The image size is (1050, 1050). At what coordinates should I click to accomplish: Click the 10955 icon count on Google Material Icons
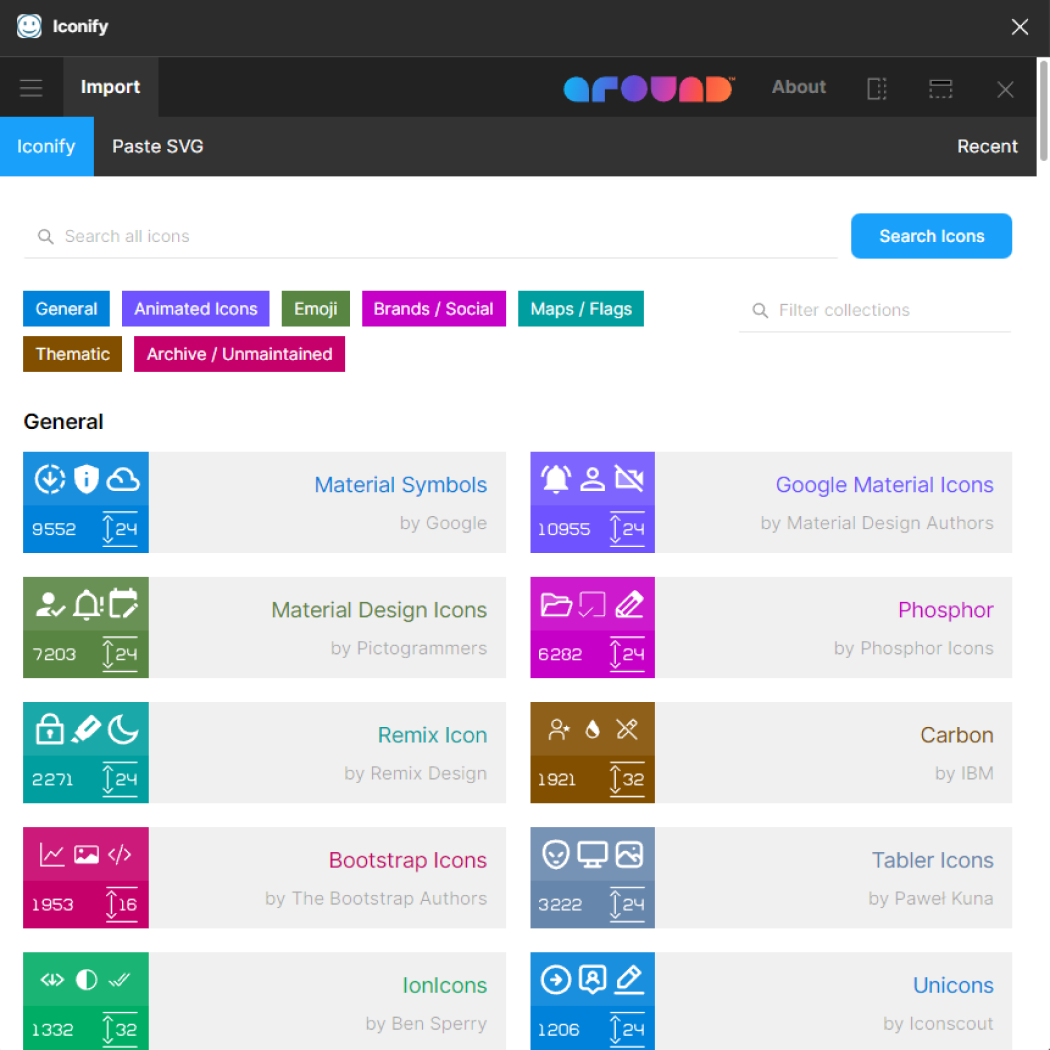(x=564, y=530)
